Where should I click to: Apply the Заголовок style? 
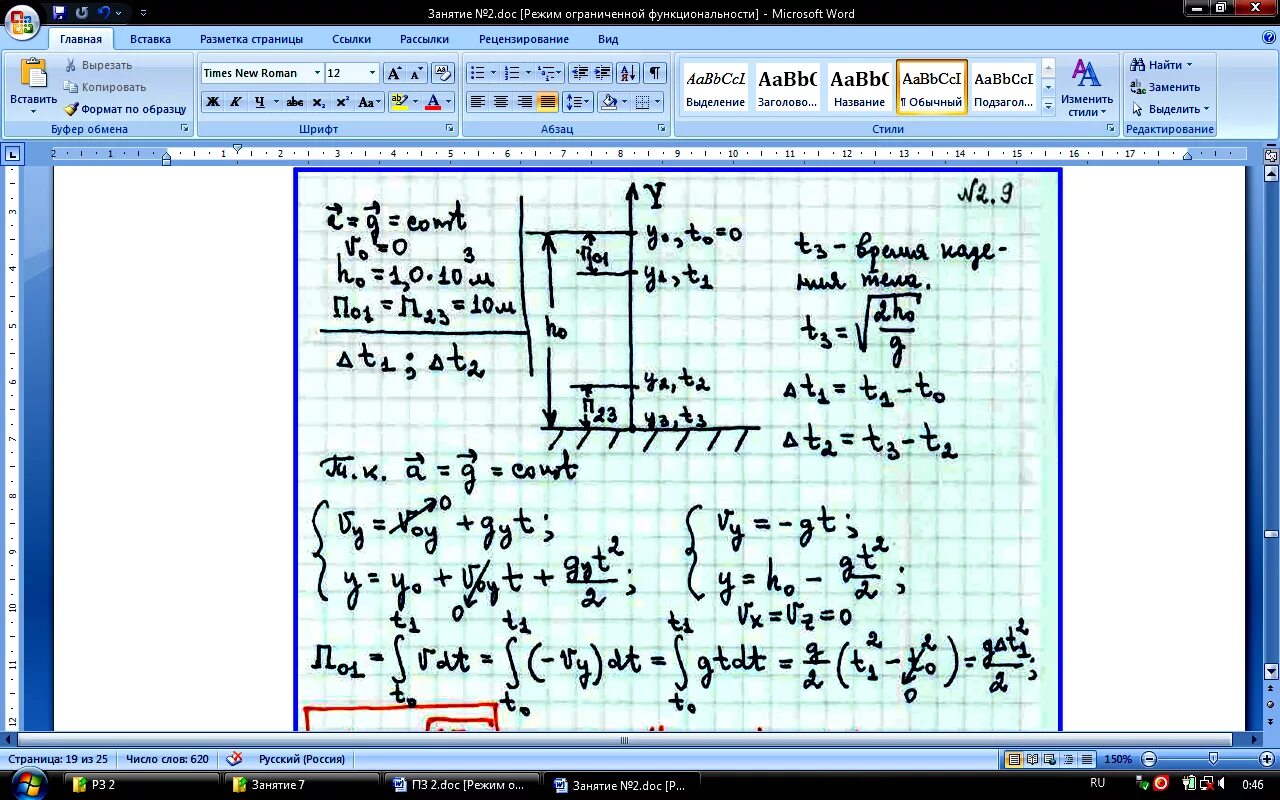(x=787, y=88)
